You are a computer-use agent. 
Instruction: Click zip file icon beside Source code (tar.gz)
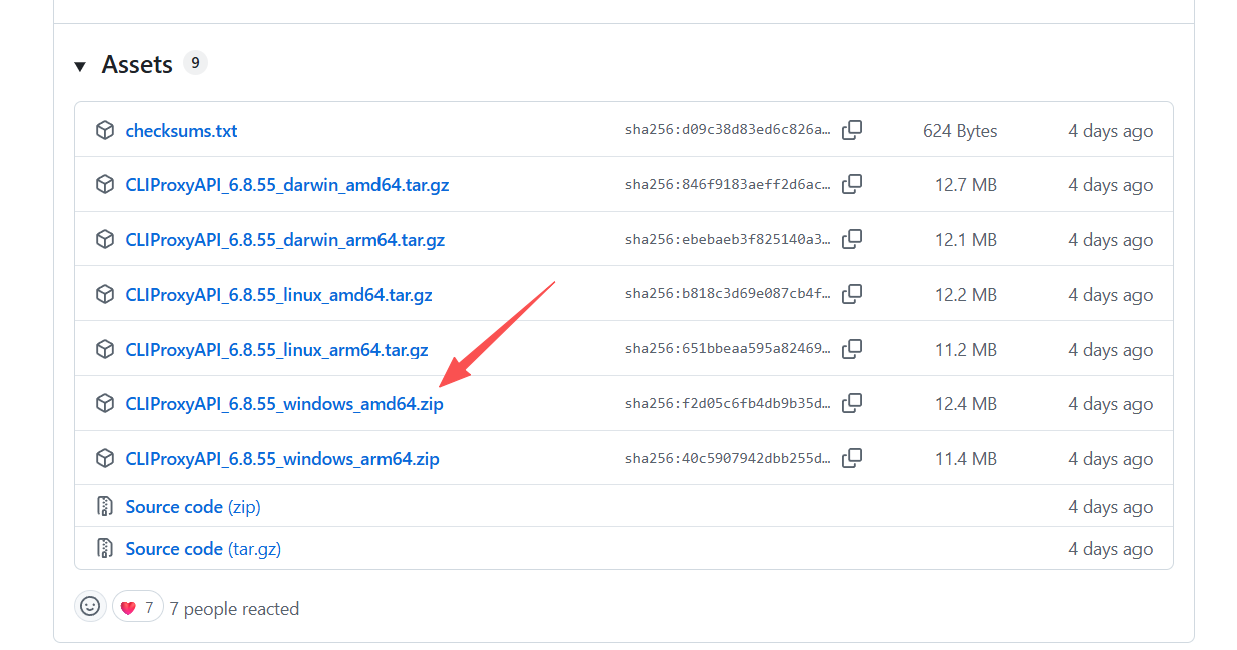point(105,548)
